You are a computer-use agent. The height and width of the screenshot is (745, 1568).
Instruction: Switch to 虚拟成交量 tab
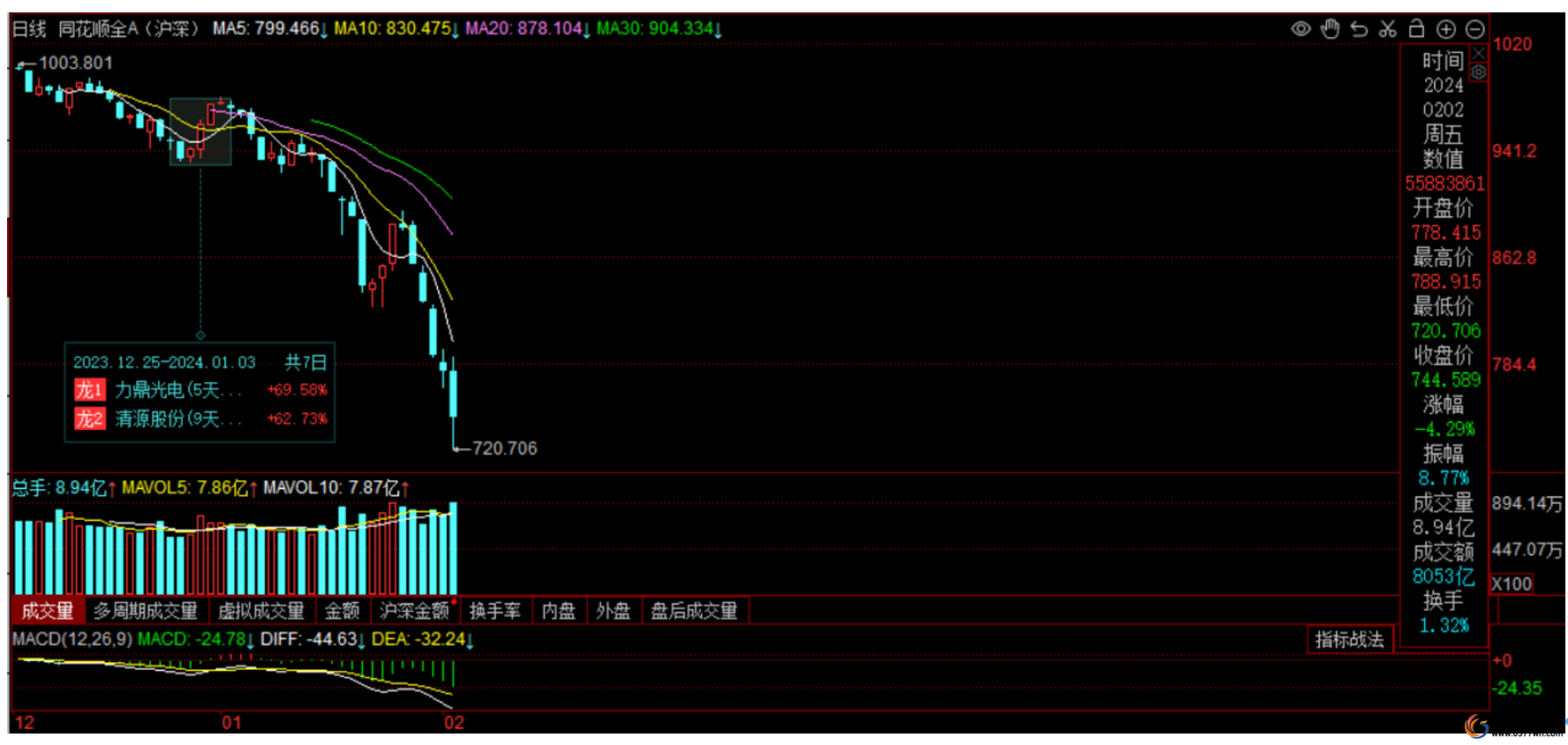[261, 611]
